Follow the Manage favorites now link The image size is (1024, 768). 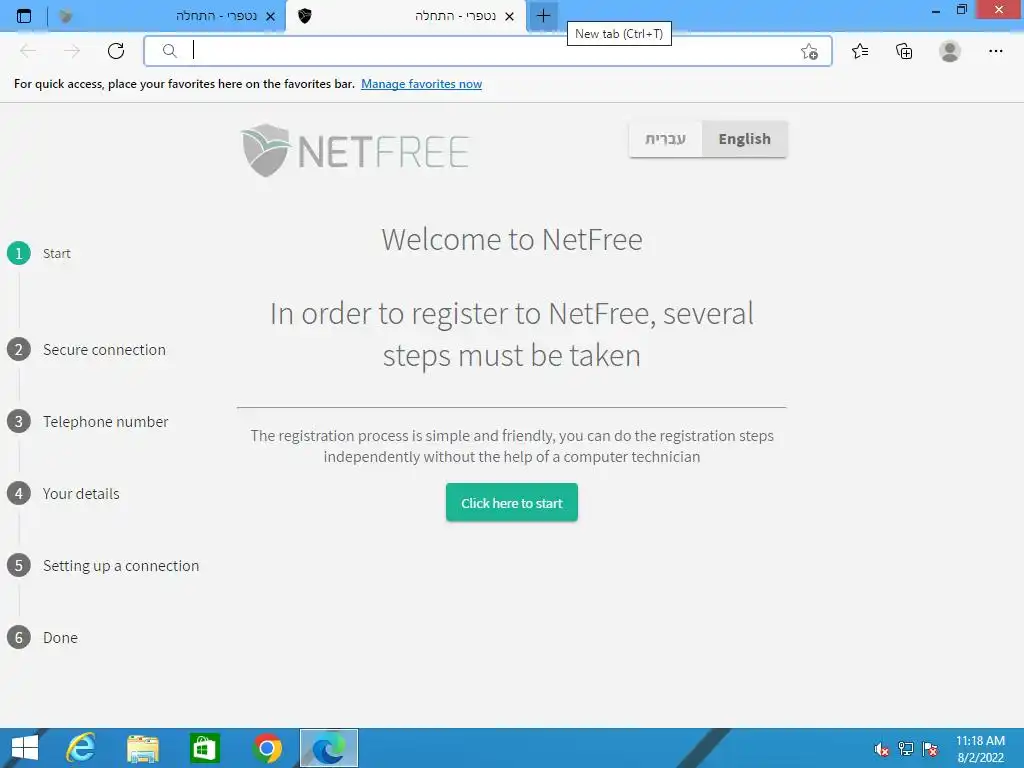421,84
